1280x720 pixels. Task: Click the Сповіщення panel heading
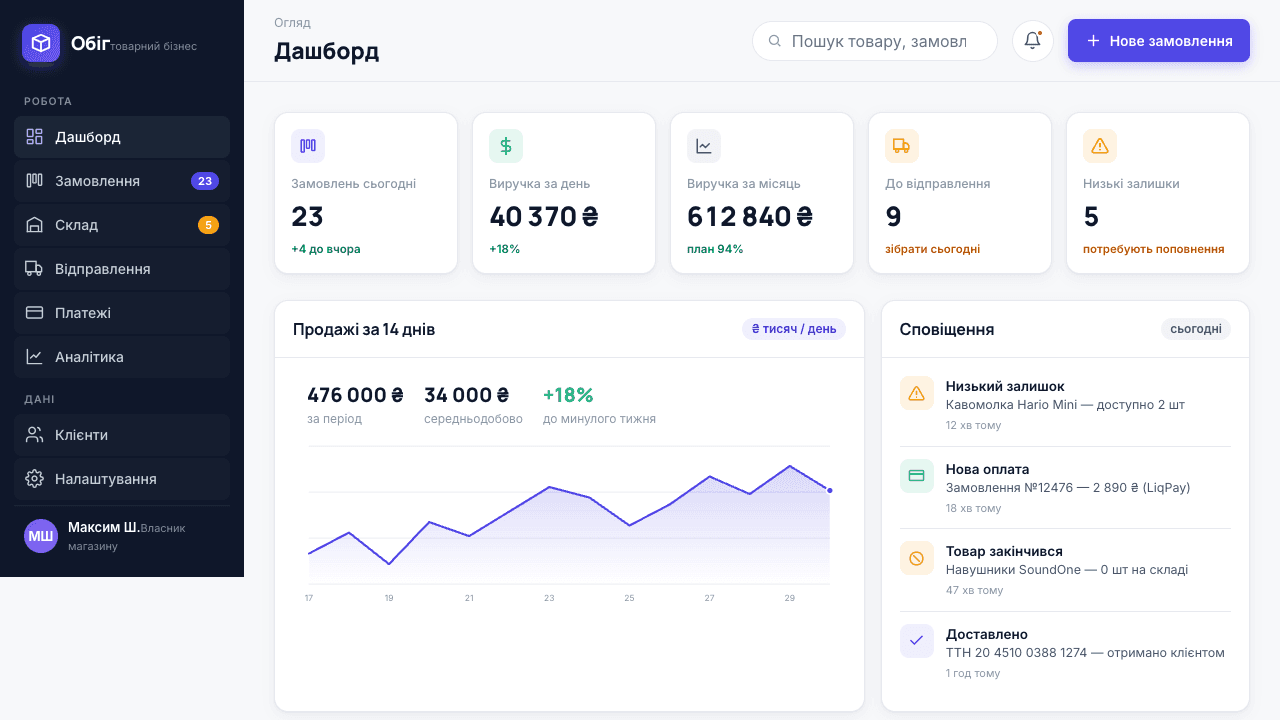[947, 329]
